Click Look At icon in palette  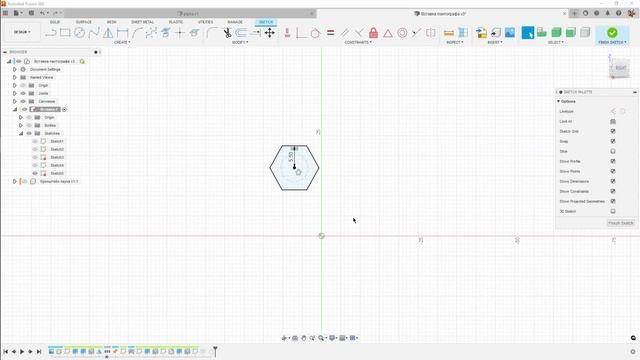pos(613,121)
